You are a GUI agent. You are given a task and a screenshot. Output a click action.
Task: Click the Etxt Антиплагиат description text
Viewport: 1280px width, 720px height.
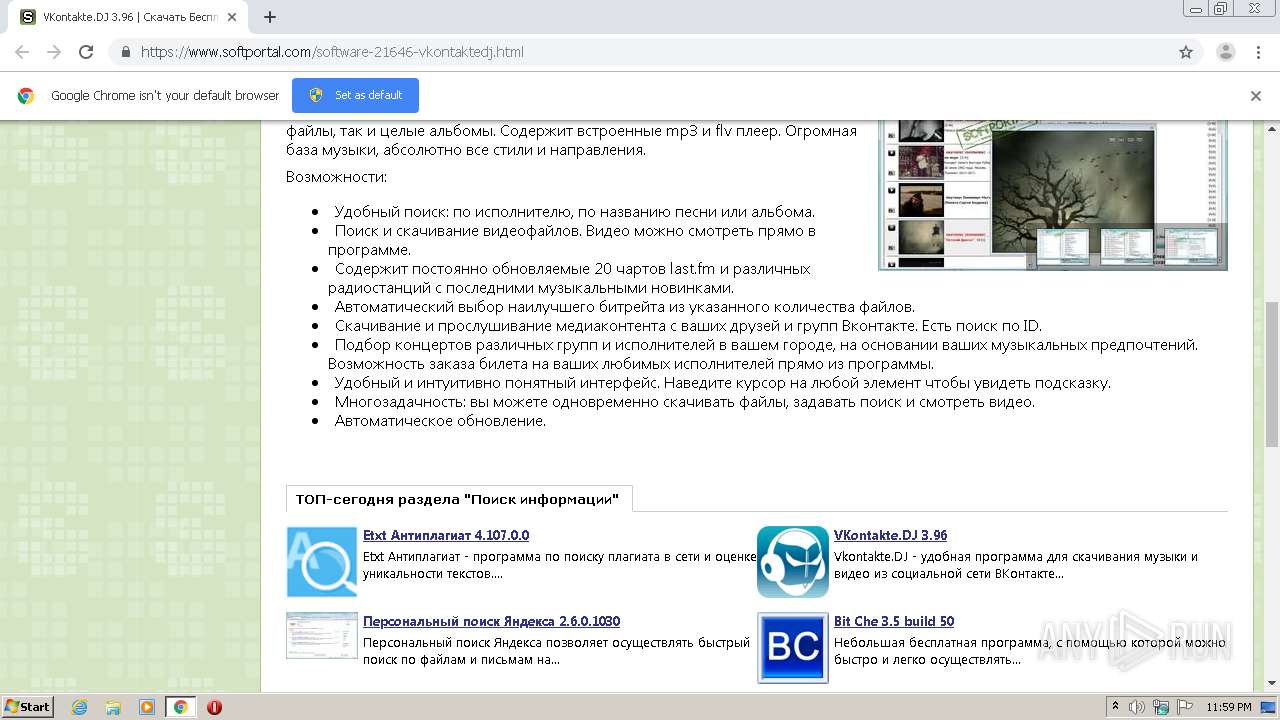560,565
